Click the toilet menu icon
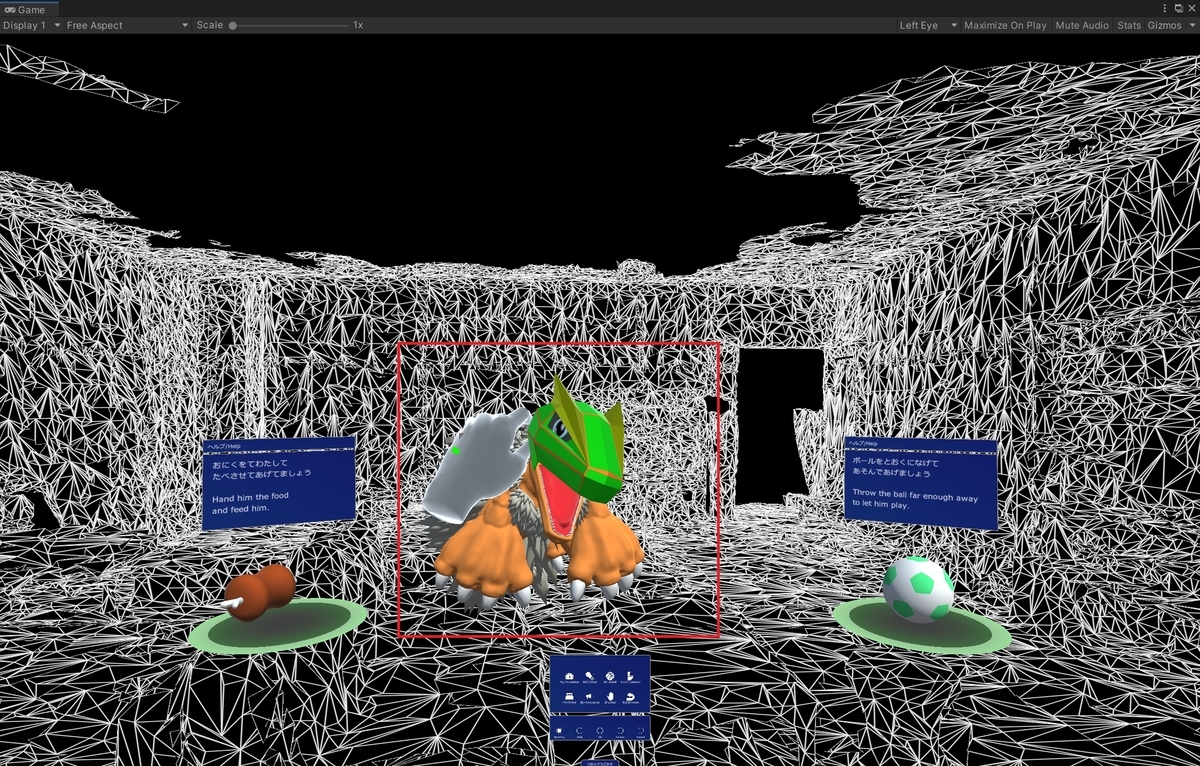Viewport: 1200px width, 766px height. pos(630,676)
